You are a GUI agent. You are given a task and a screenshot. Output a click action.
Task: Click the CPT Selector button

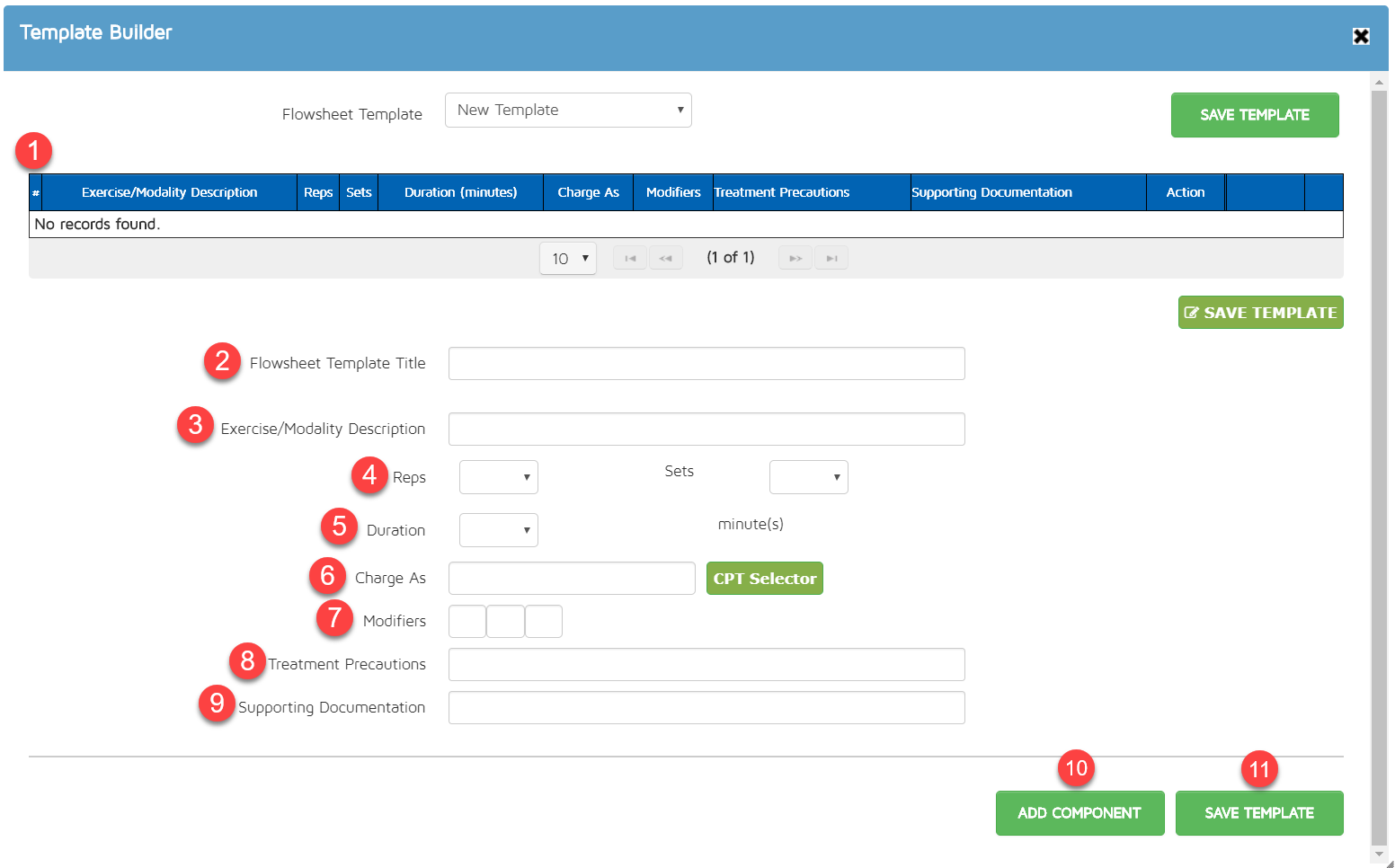[x=764, y=579]
